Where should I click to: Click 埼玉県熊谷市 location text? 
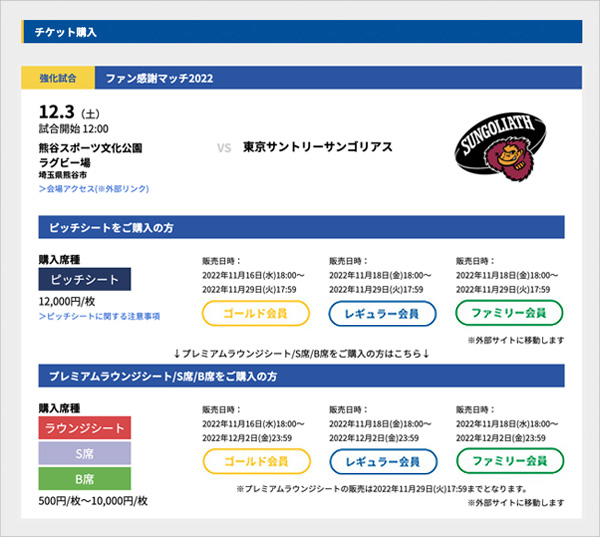(x=63, y=175)
